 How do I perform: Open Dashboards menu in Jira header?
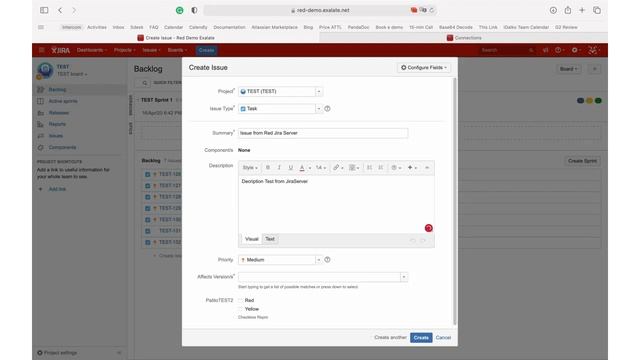pyautogui.click(x=91, y=50)
